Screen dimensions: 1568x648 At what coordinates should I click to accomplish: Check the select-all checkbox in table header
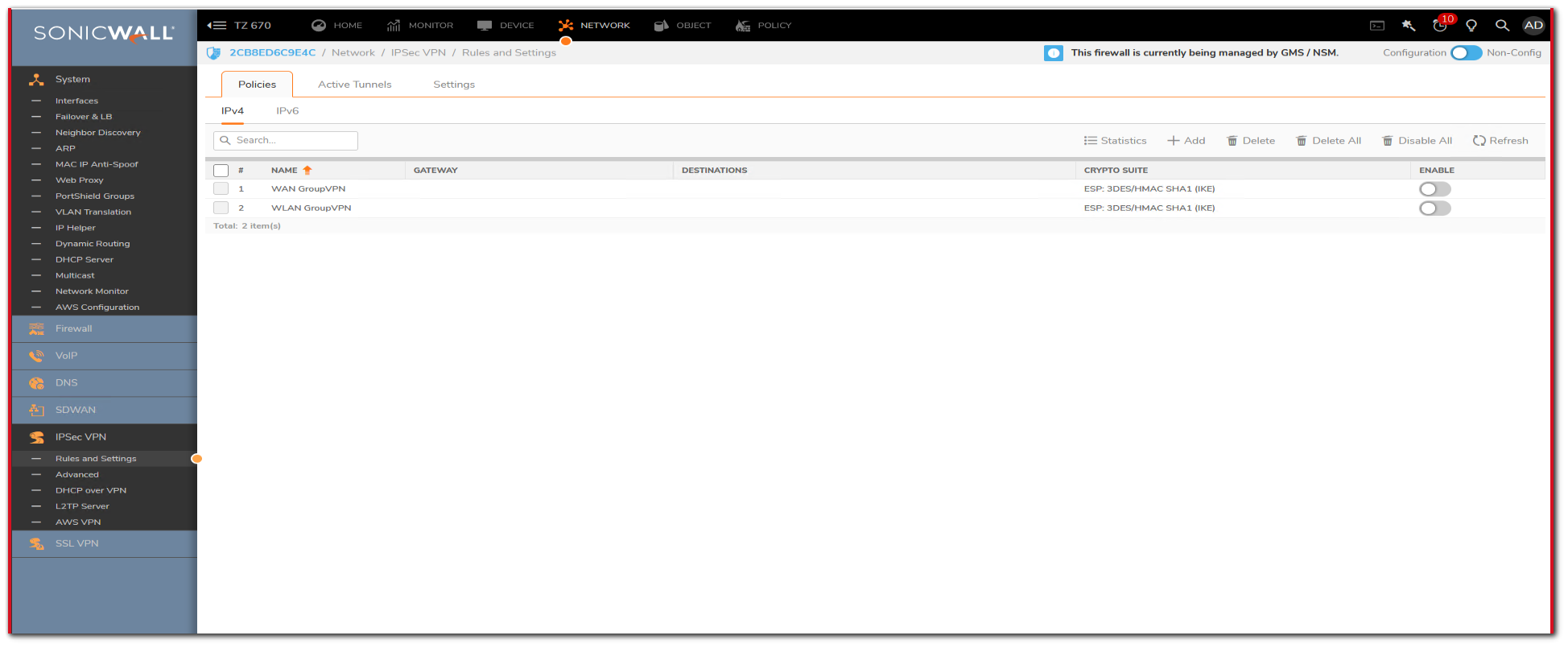click(221, 171)
